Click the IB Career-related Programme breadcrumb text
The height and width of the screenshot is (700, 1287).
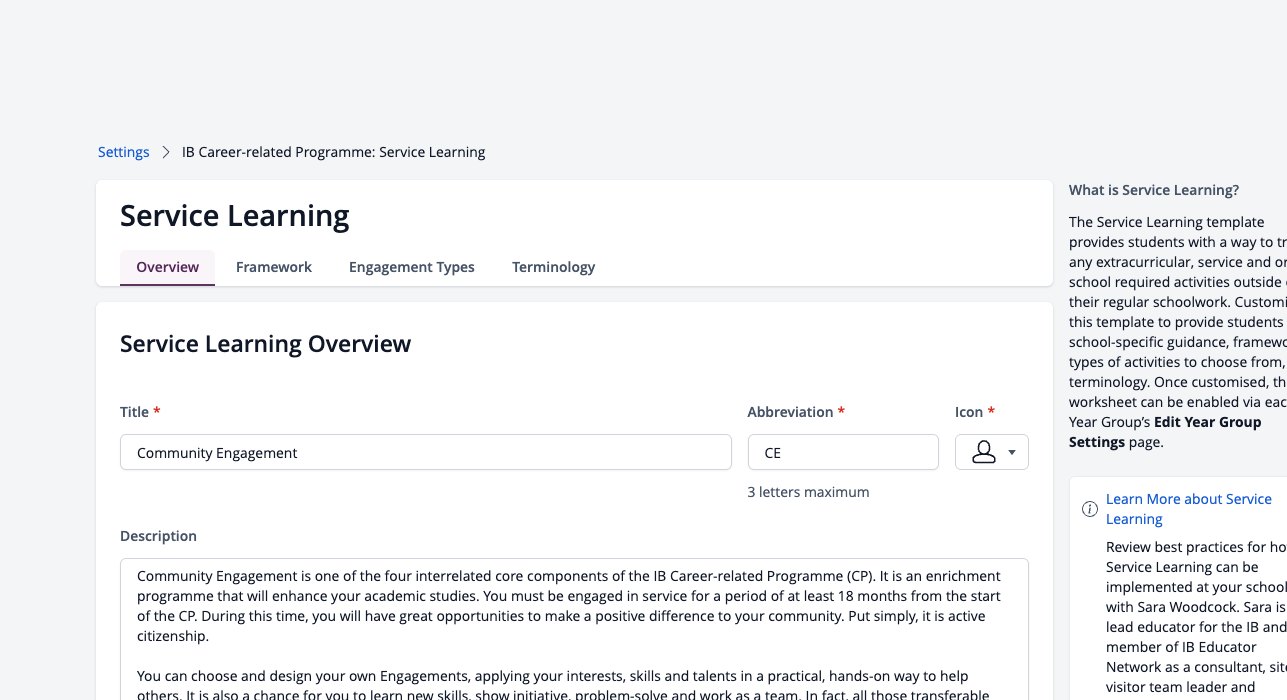pyautogui.click(x=333, y=152)
